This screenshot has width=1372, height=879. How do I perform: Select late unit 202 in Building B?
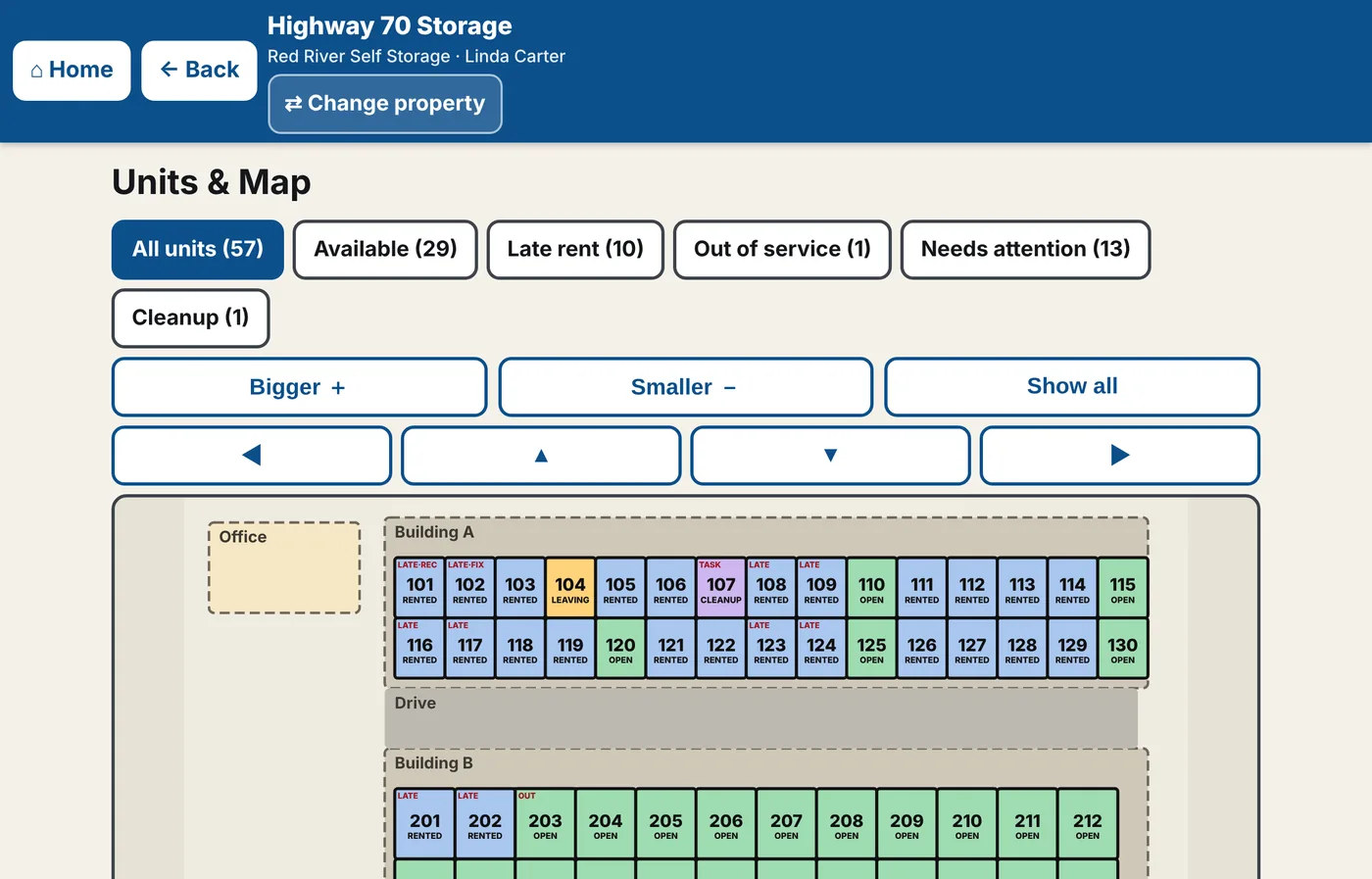click(485, 823)
